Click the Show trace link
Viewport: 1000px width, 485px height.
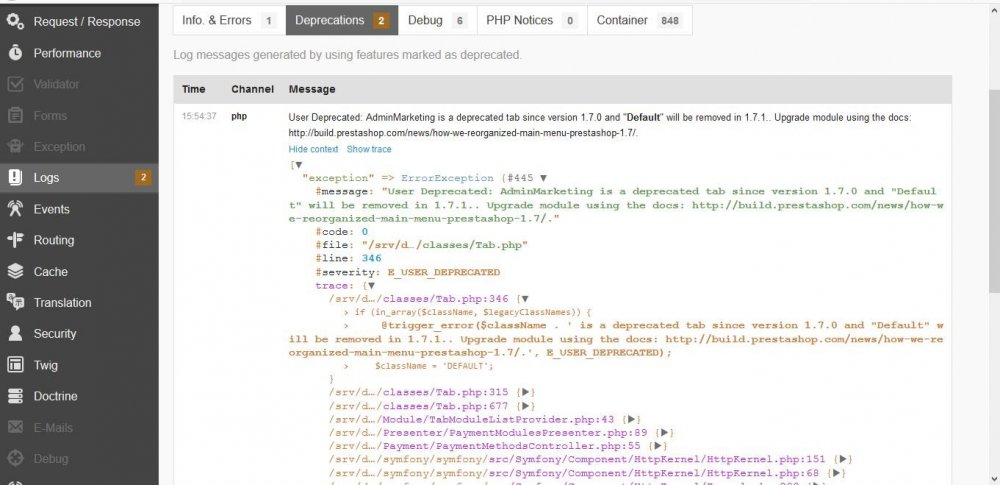point(369,149)
